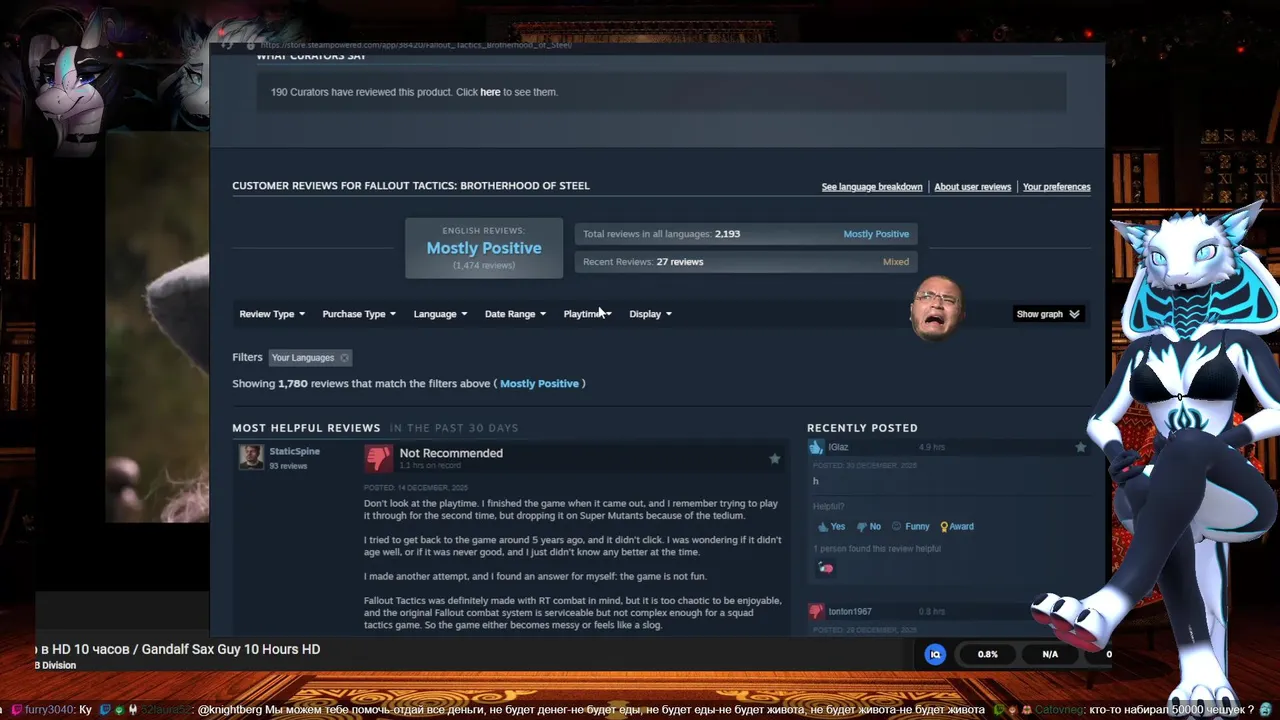1280x720 pixels.
Task: Open the tonton1967 reviewer name
Action: point(850,611)
